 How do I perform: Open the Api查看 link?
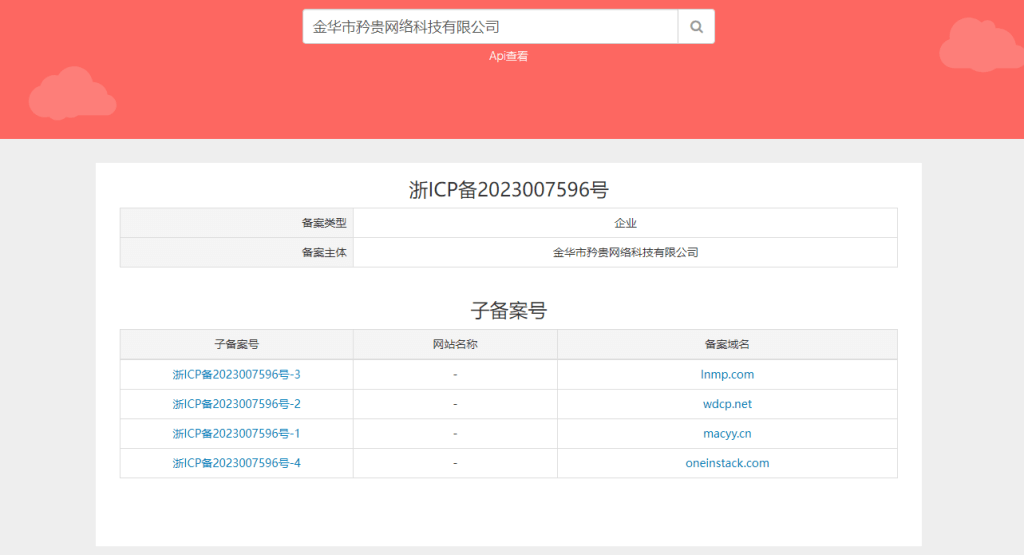pyautogui.click(x=508, y=56)
